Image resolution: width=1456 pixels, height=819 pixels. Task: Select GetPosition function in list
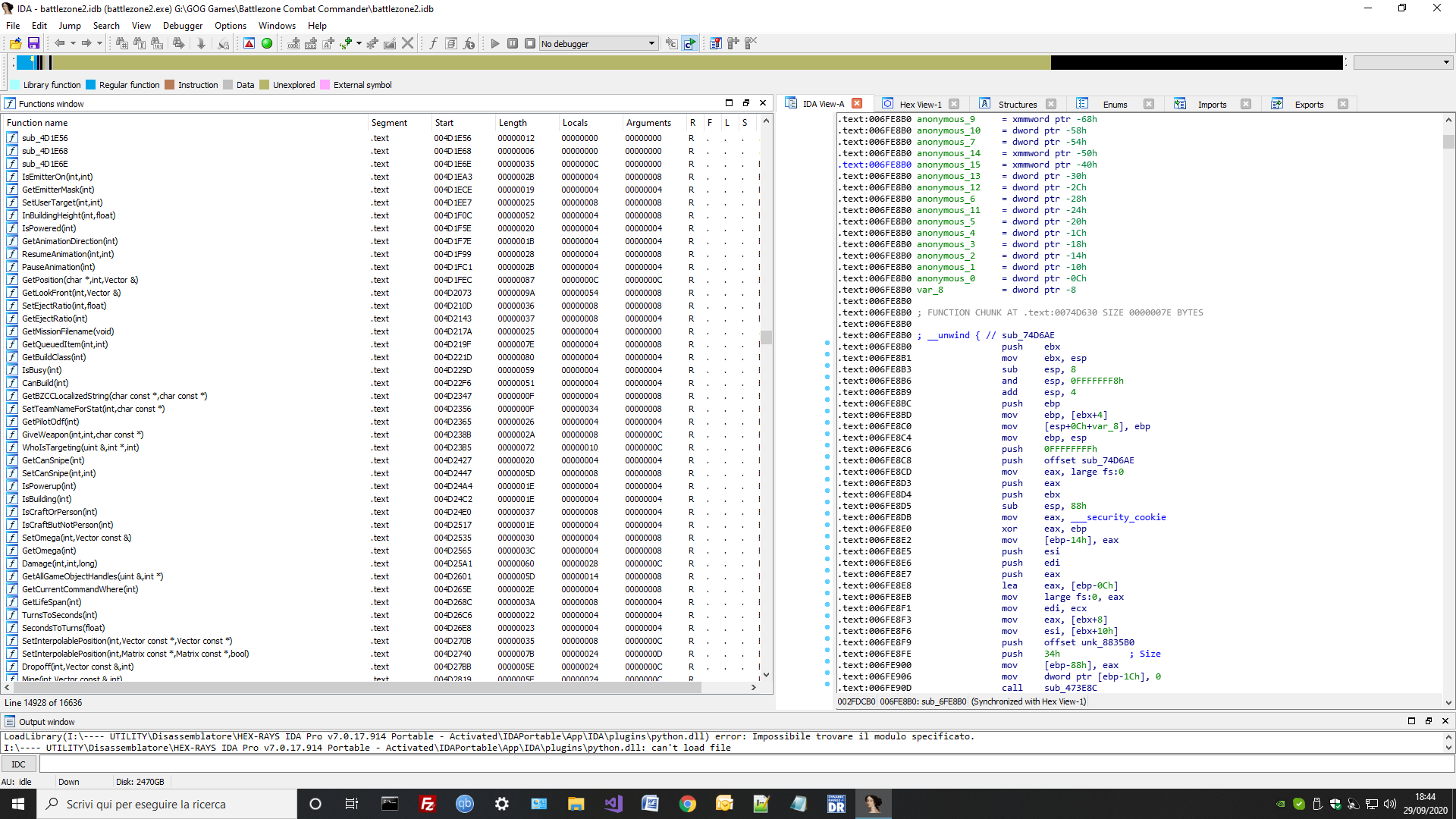[x=80, y=280]
